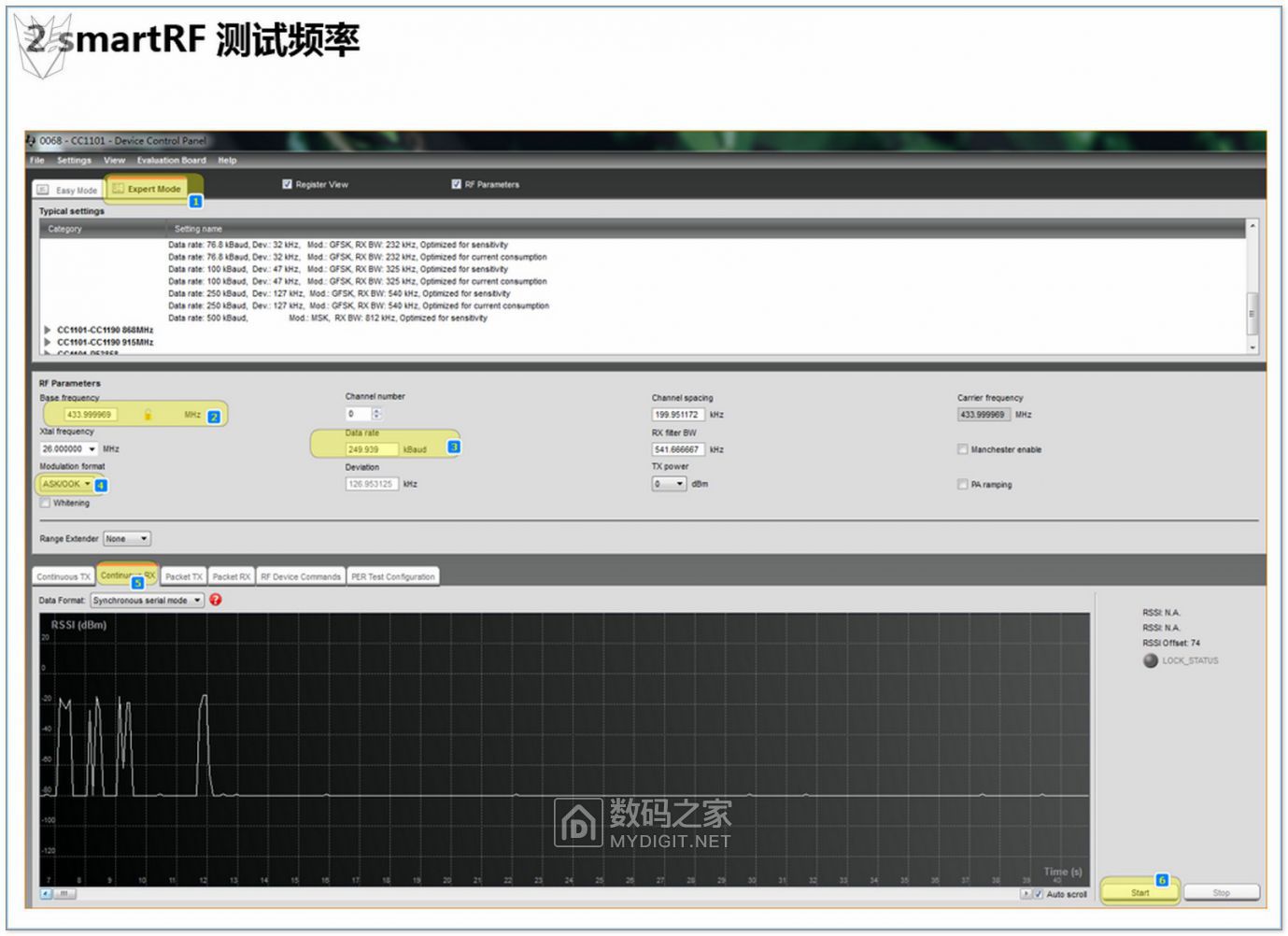This screenshot has height=936, width=1288.
Task: Click graph scroll left arrow icon
Action: [x=46, y=894]
